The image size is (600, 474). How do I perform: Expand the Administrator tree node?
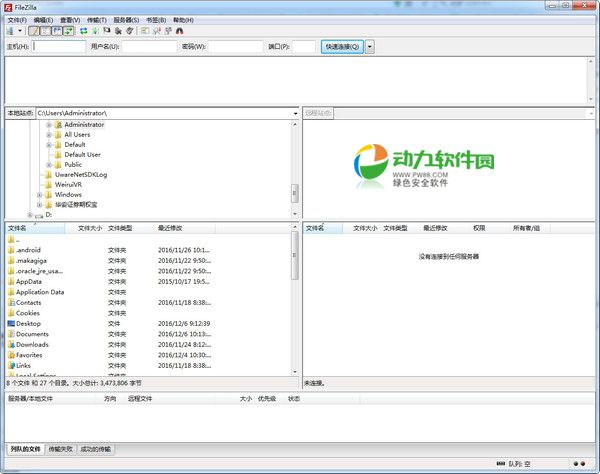(49, 125)
